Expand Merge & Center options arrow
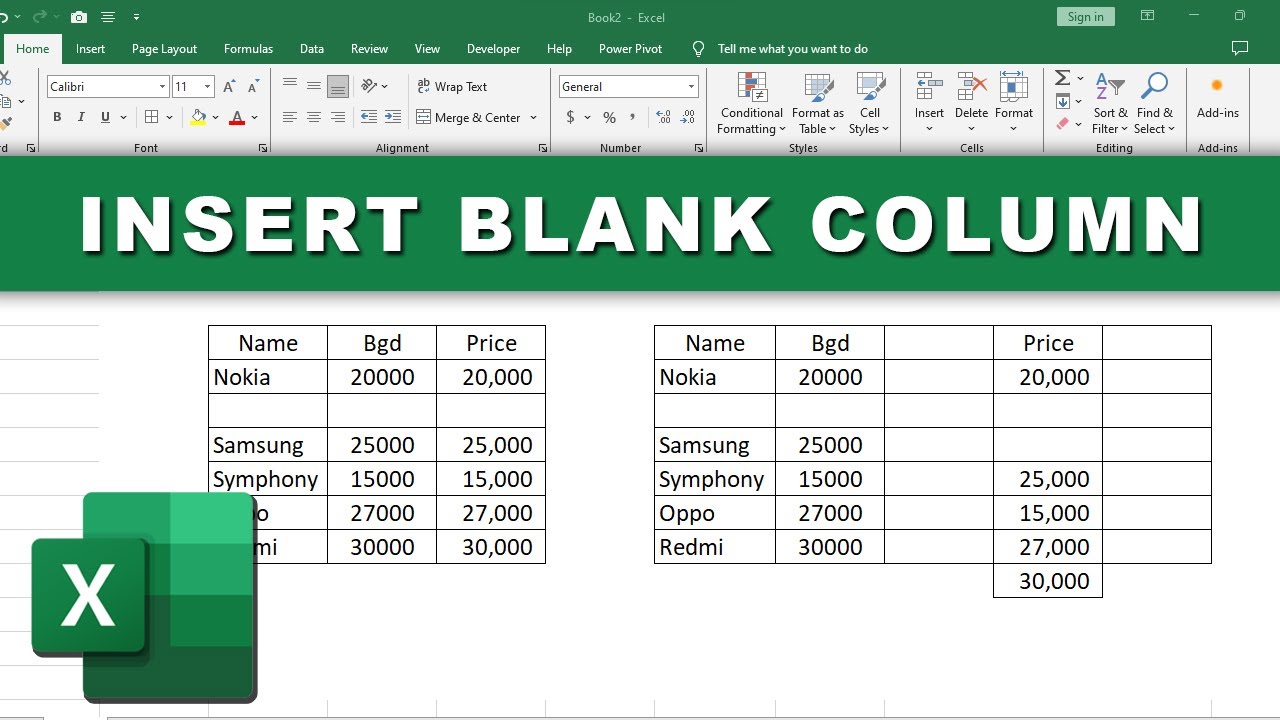The height and width of the screenshot is (720, 1280). pos(534,118)
